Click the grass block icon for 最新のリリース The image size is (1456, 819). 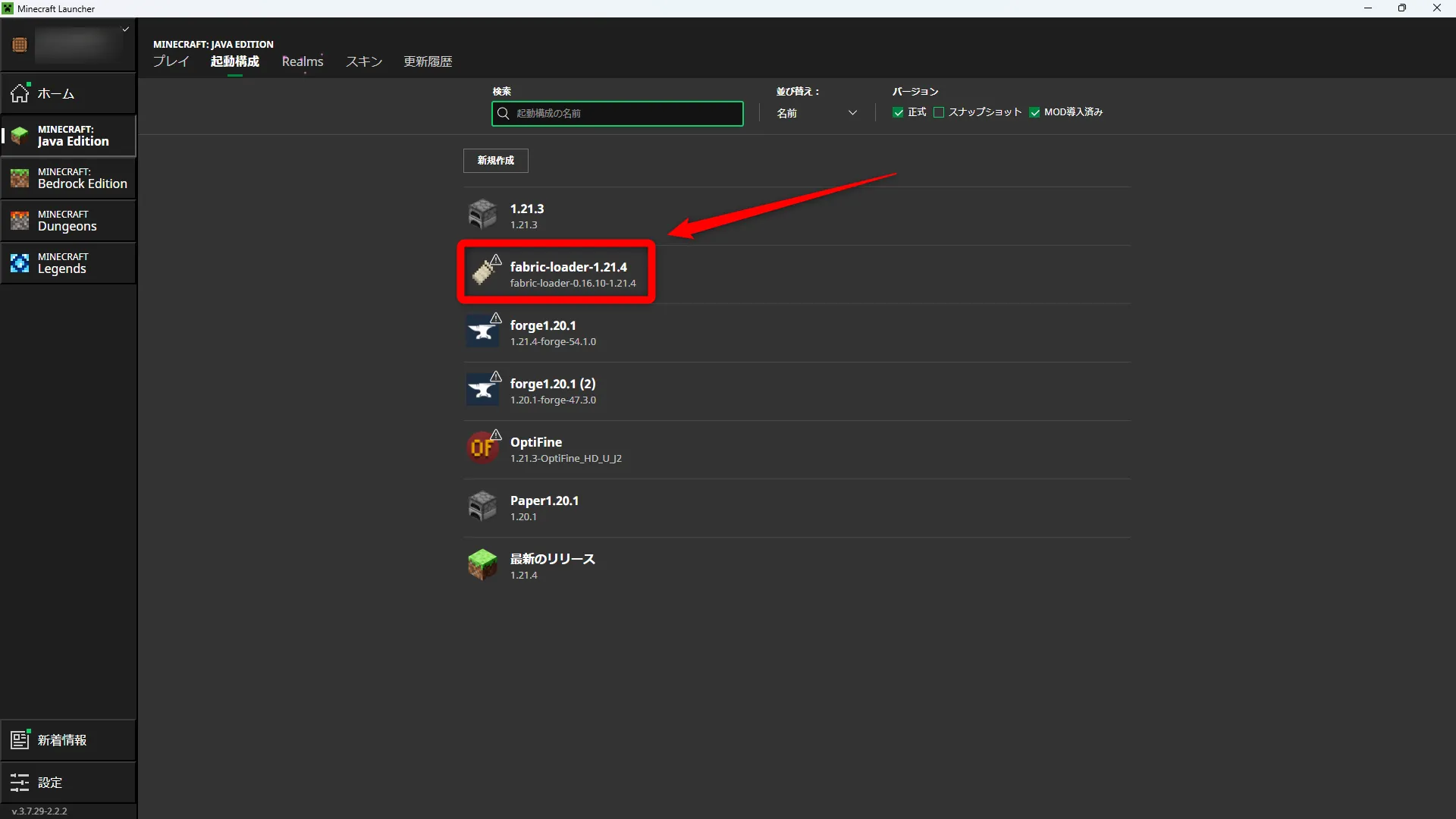[482, 565]
